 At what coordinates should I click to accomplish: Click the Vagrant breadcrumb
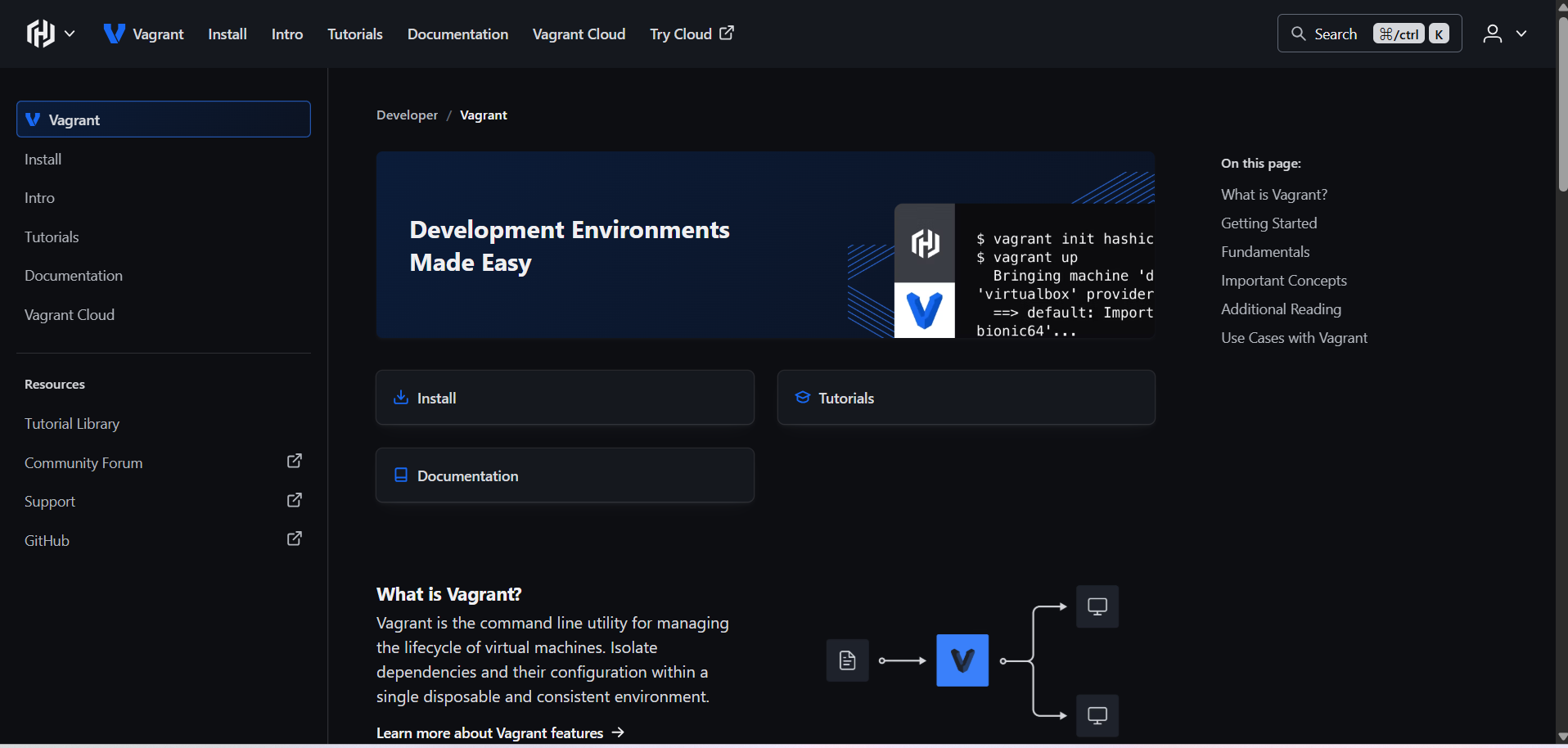tap(484, 115)
